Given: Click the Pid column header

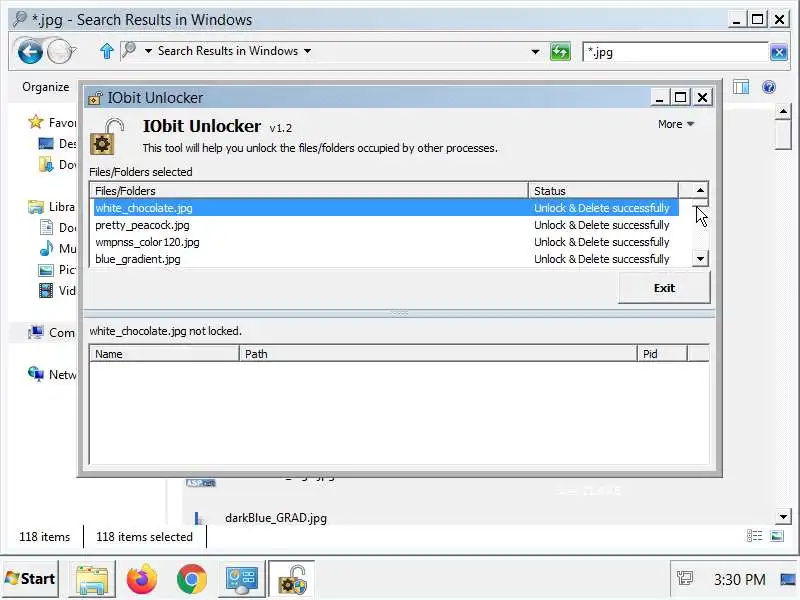Looking at the screenshot, I should (x=662, y=354).
